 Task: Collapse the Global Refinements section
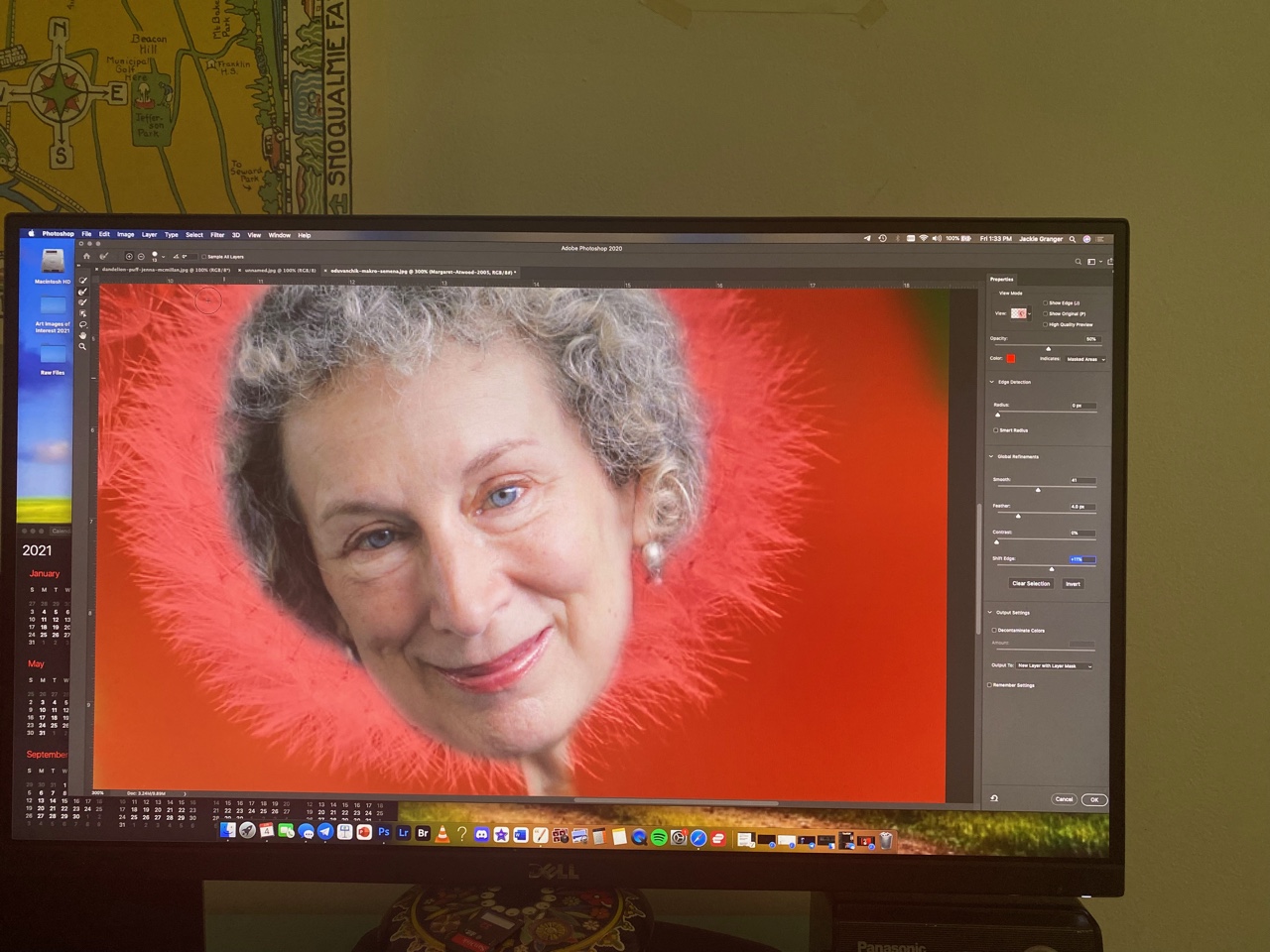point(991,457)
